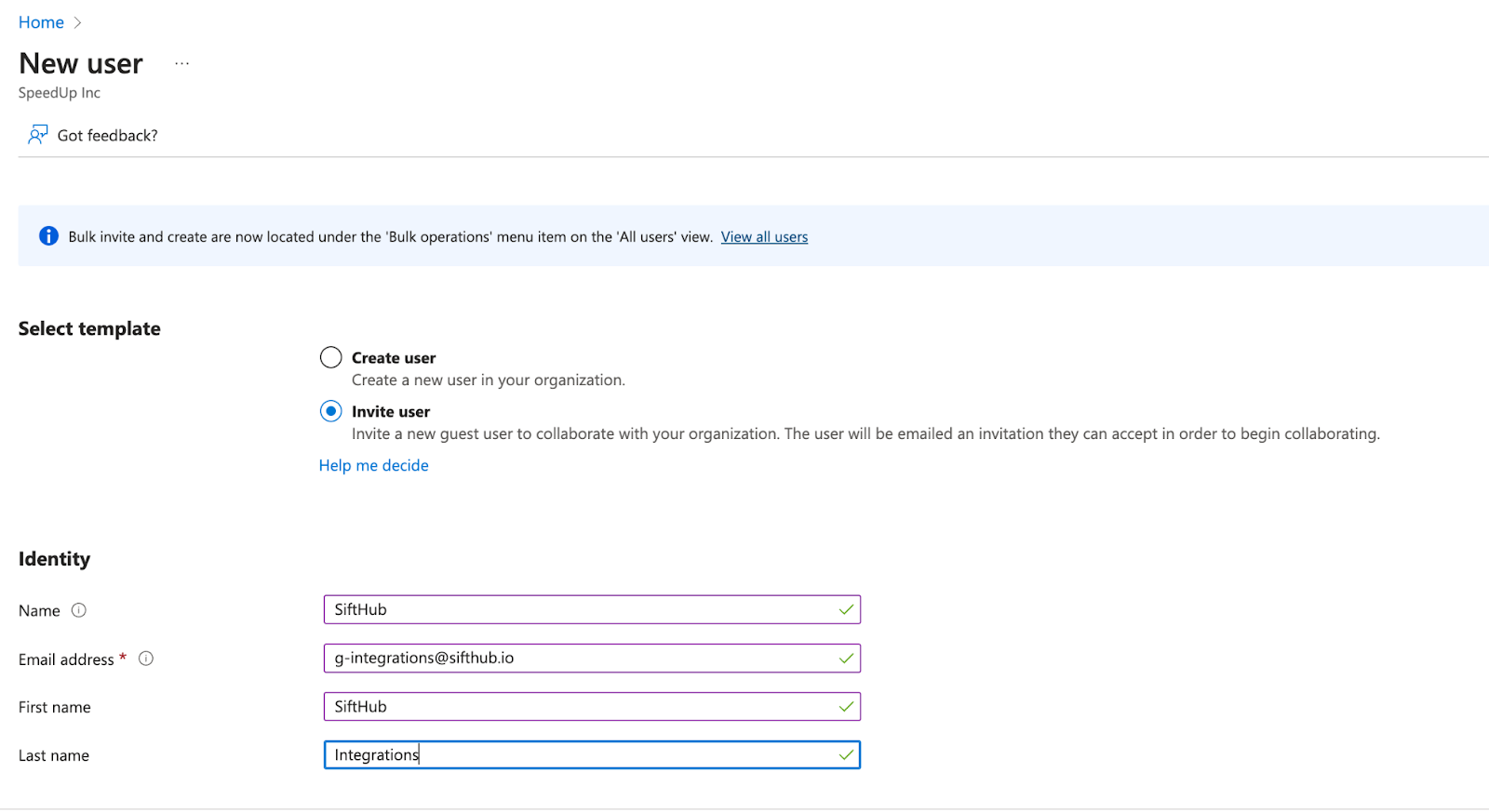This screenshot has width=1489, height=812.
Task: Click the info icon beside the Name label
Action: (79, 610)
